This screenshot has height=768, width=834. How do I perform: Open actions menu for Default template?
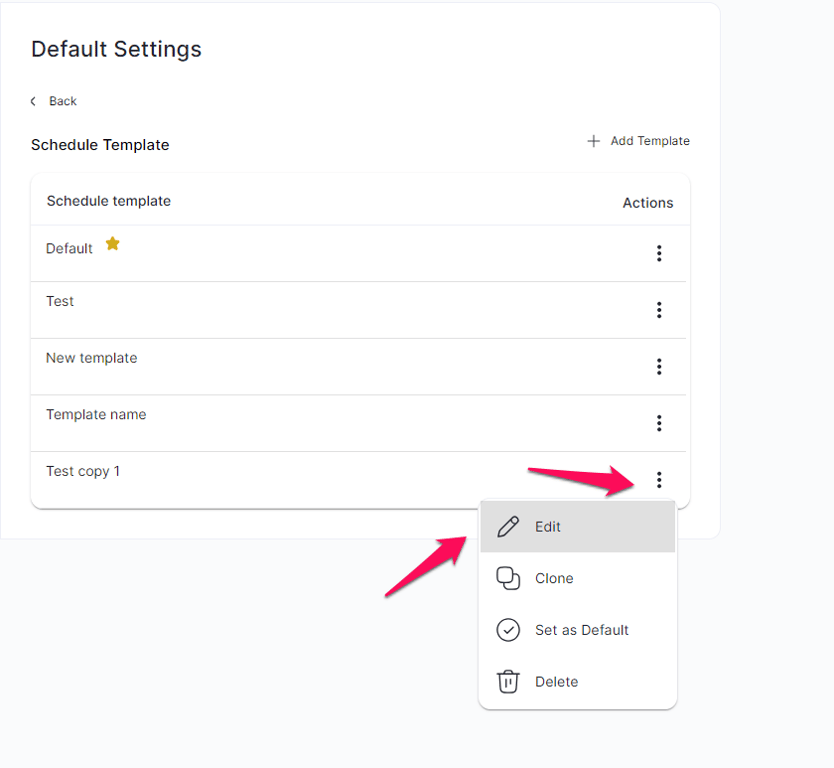(x=659, y=253)
